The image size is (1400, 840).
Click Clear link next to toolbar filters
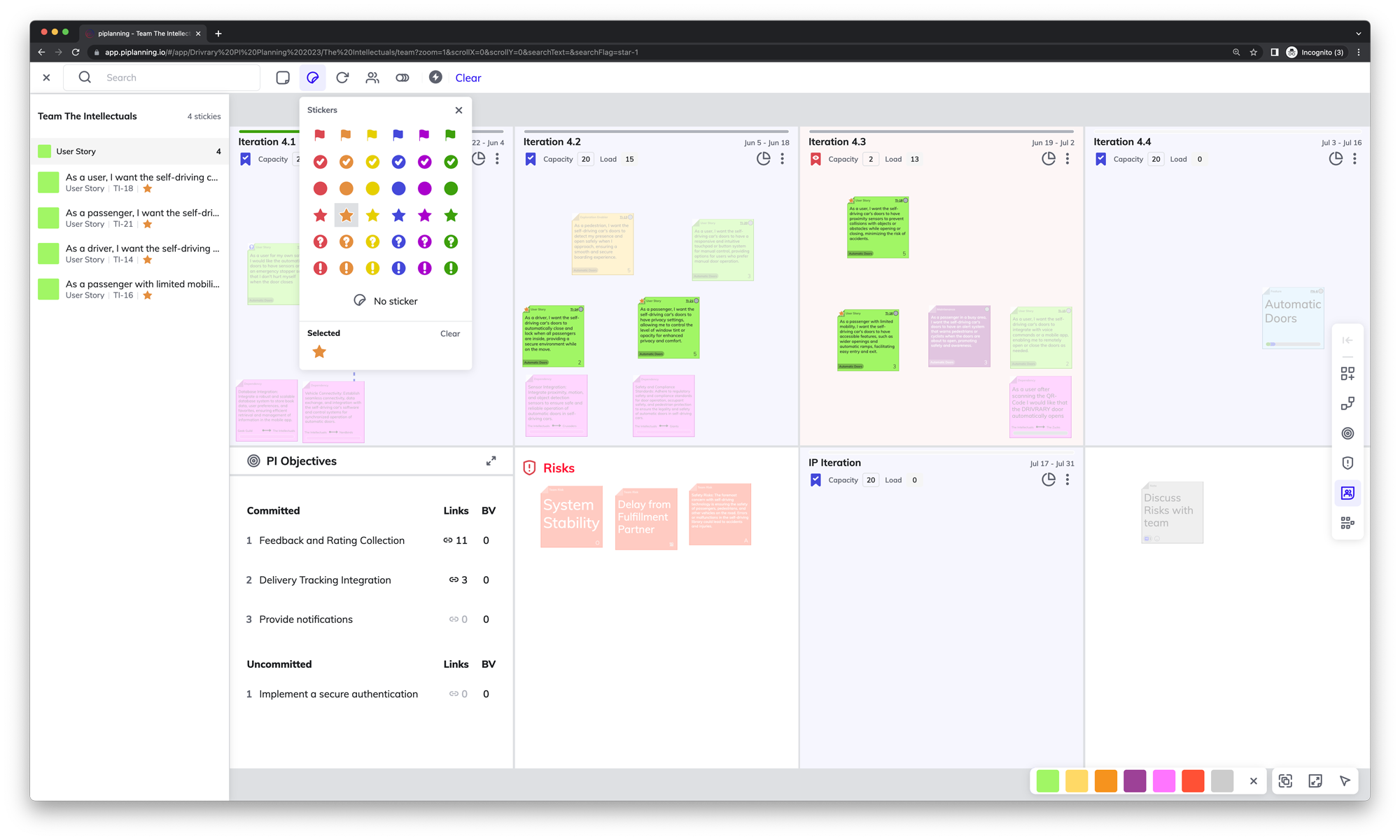tap(468, 78)
